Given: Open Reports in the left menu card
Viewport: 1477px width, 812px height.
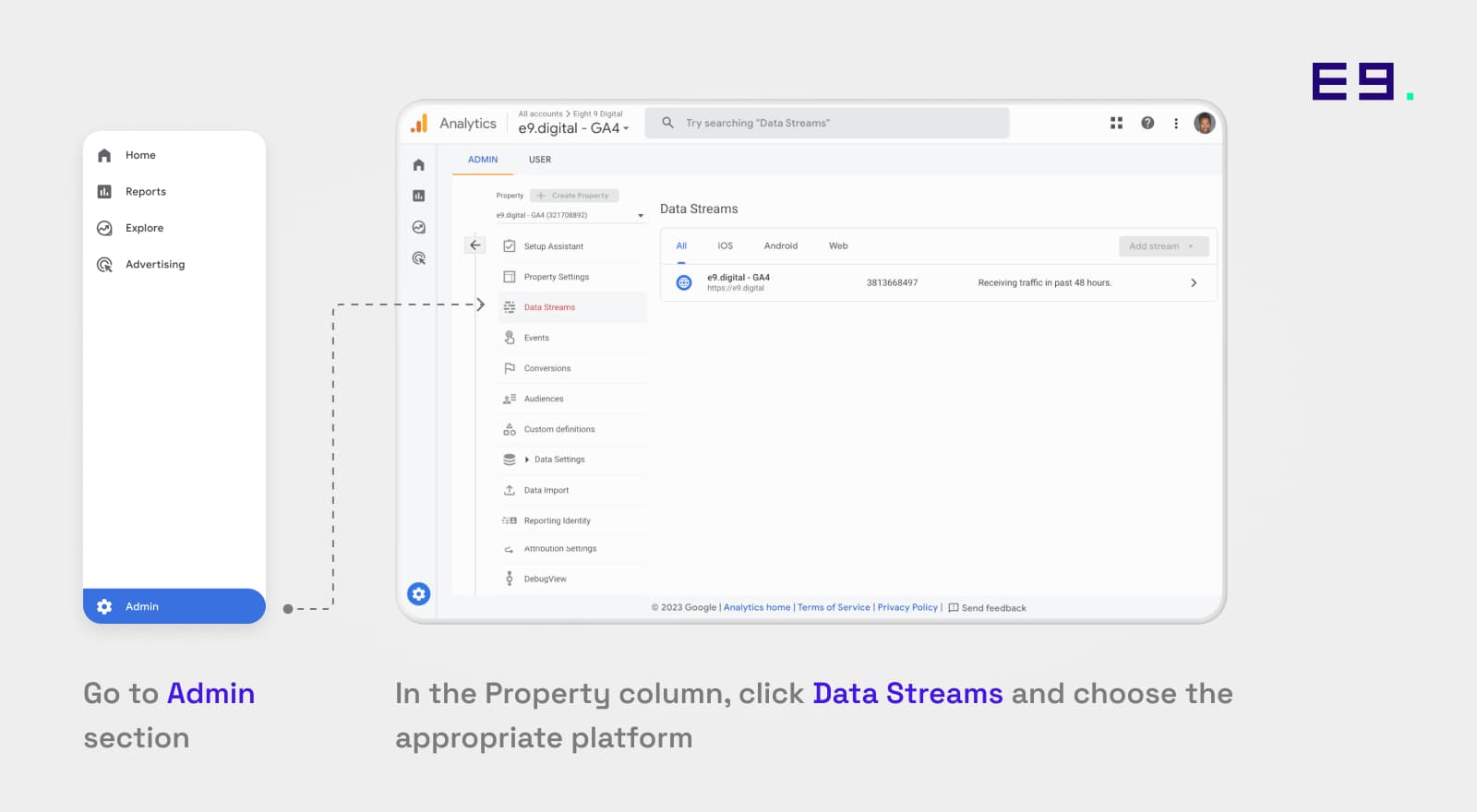Looking at the screenshot, I should tap(174, 192).
